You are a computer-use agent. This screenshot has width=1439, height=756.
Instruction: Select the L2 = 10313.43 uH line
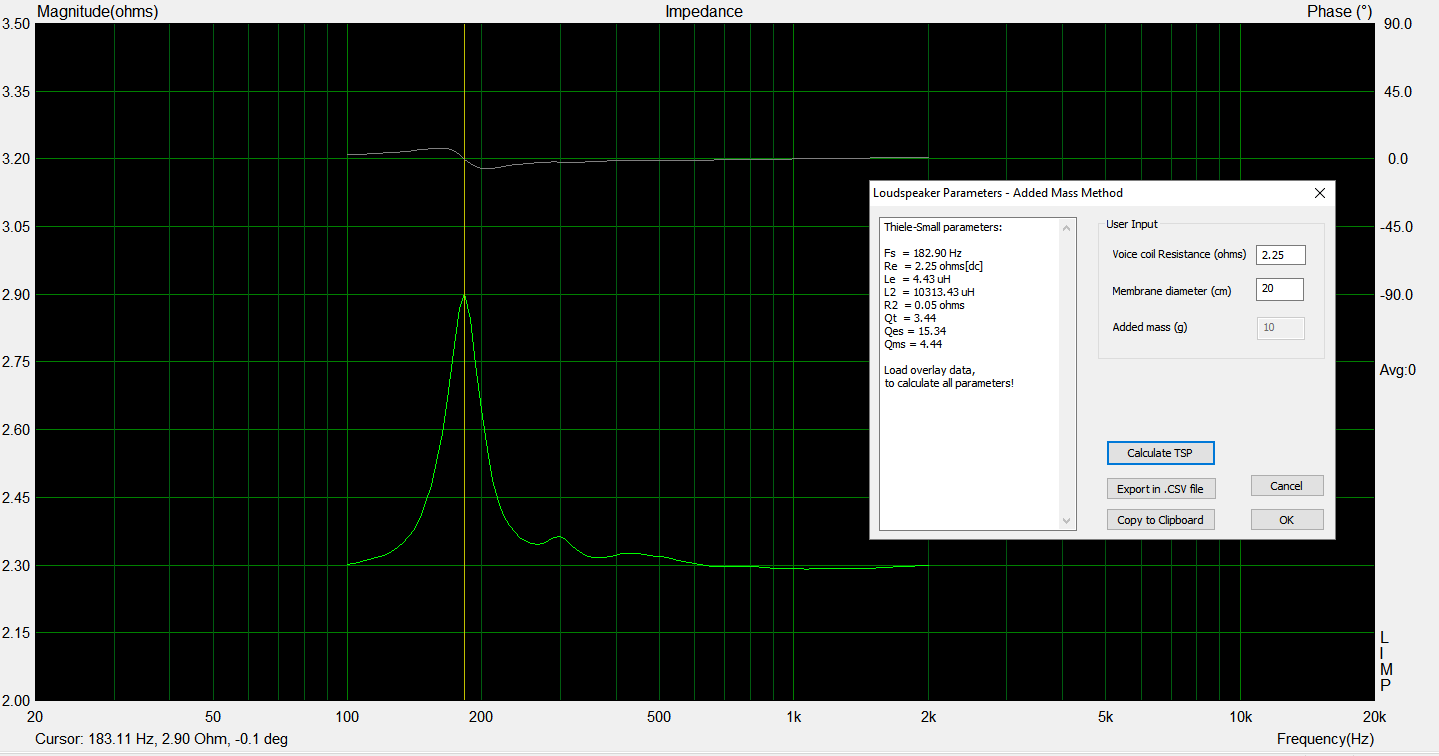coord(929,292)
